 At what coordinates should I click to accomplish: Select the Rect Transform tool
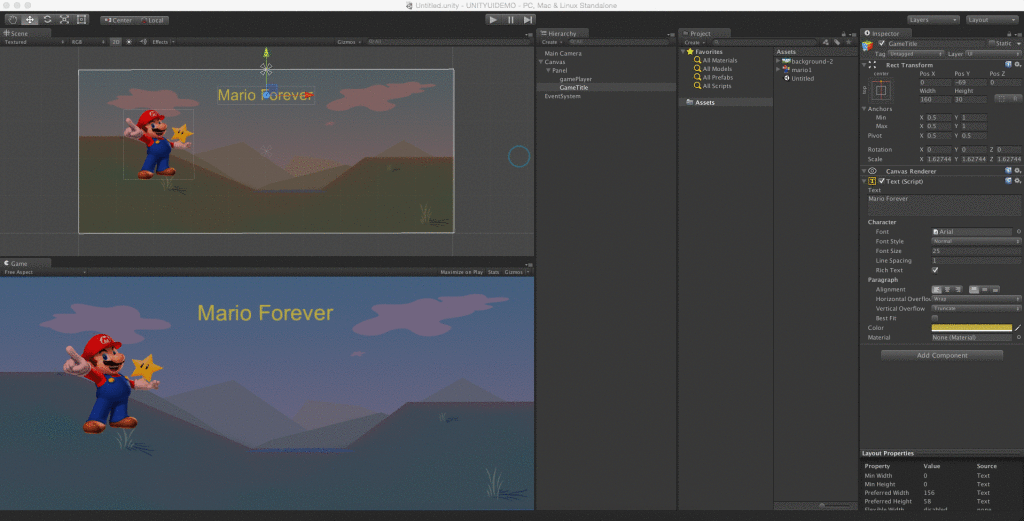click(82, 20)
